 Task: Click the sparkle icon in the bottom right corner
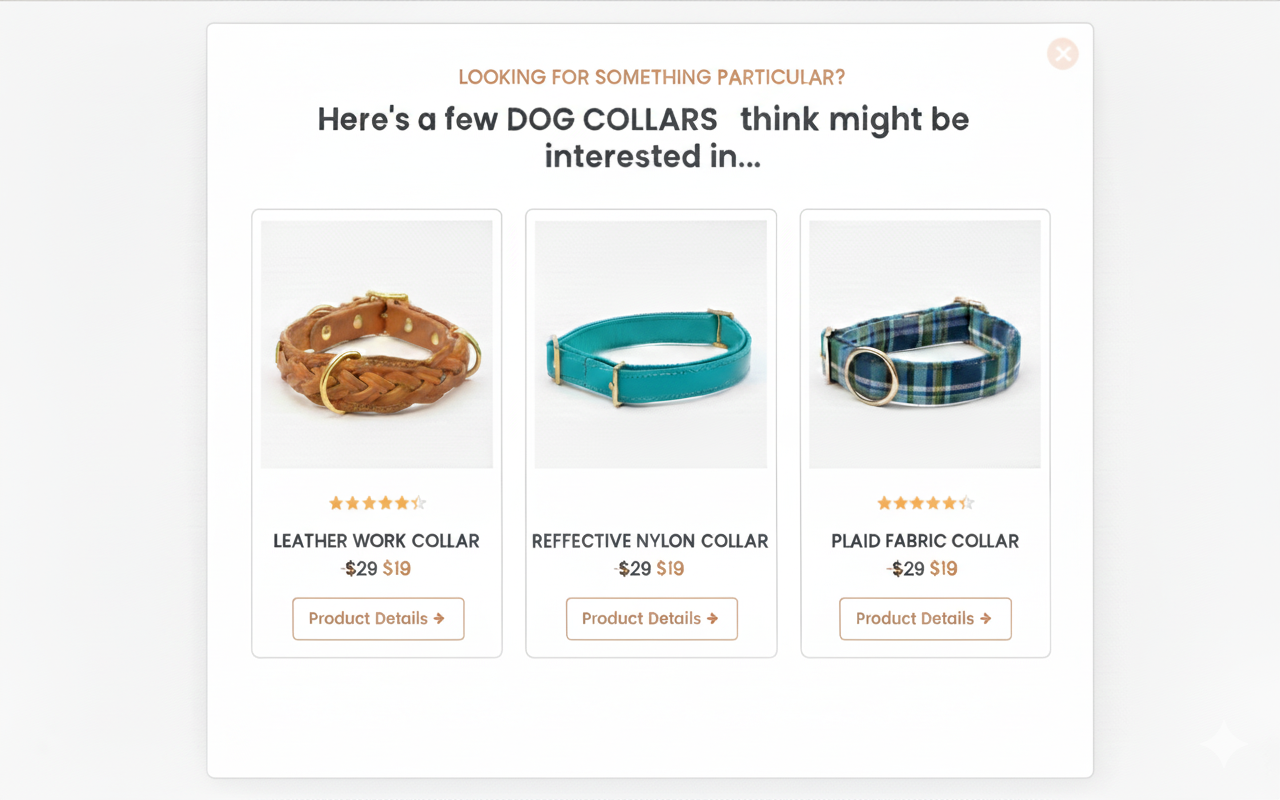[1222, 743]
